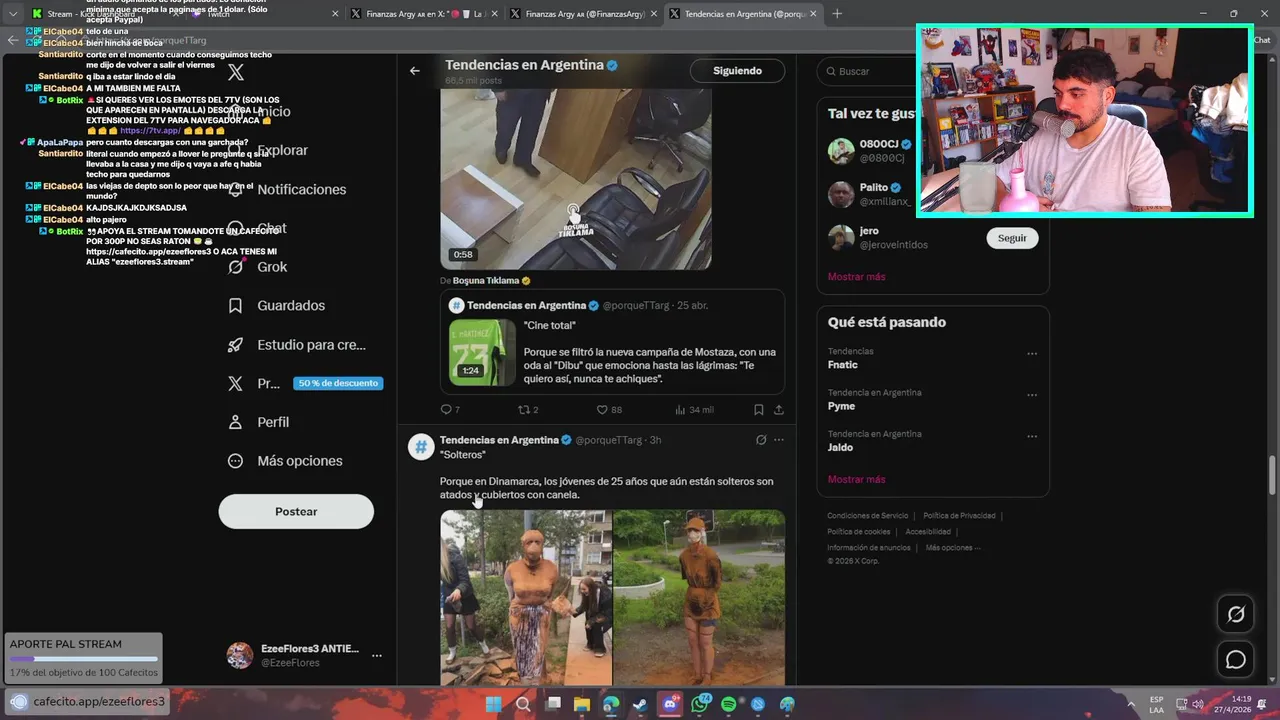Open Política de Privacidad link

[x=959, y=516]
